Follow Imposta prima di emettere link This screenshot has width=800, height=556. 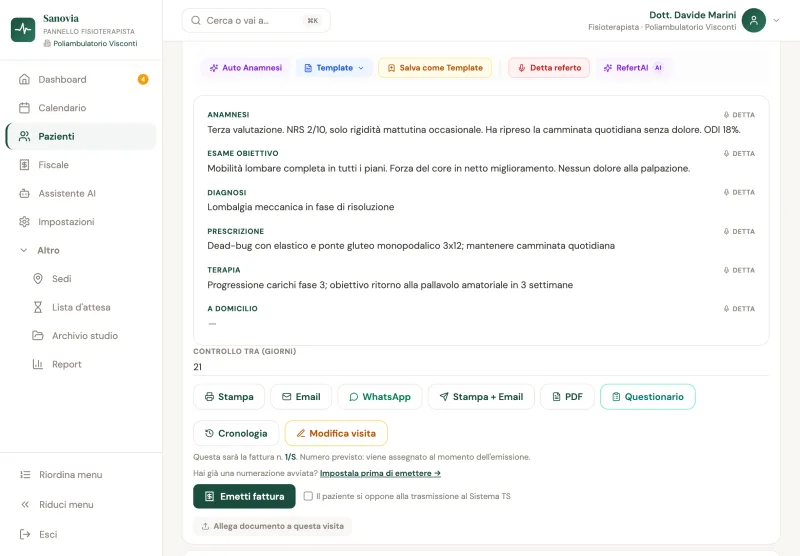coord(380,473)
